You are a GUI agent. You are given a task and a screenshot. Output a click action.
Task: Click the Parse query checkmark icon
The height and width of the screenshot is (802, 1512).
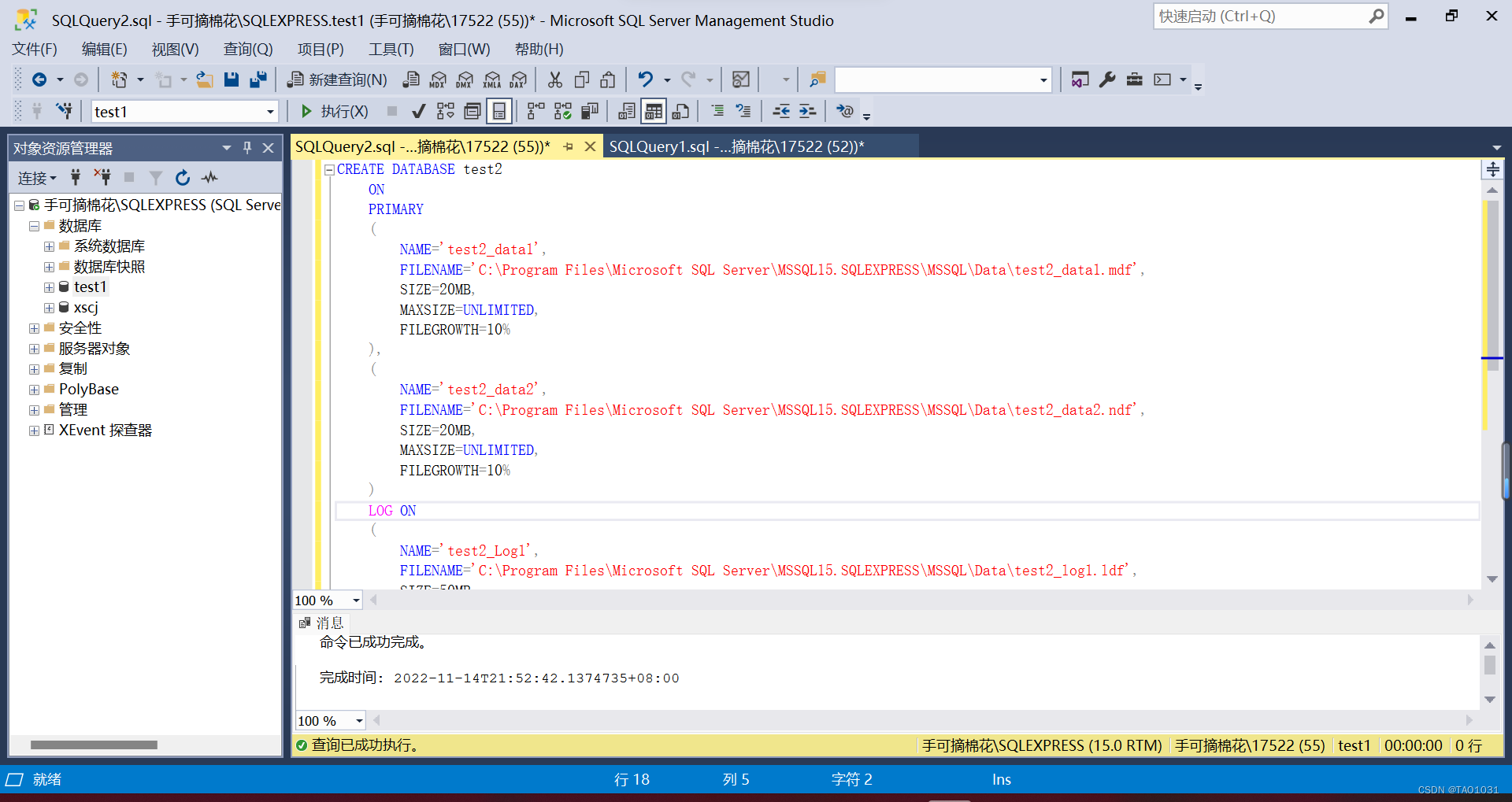pos(419,112)
